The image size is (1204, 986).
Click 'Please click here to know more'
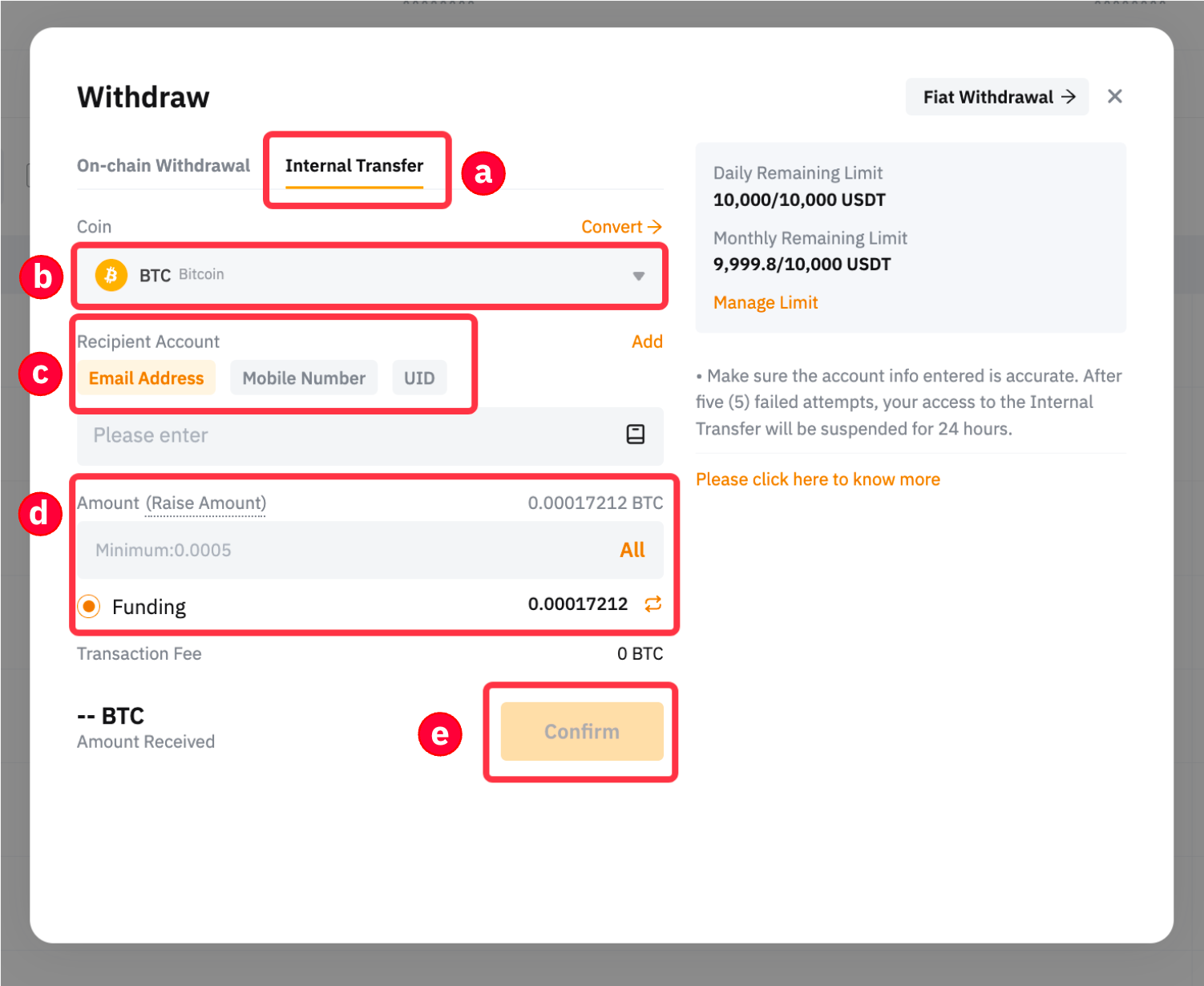point(818,479)
